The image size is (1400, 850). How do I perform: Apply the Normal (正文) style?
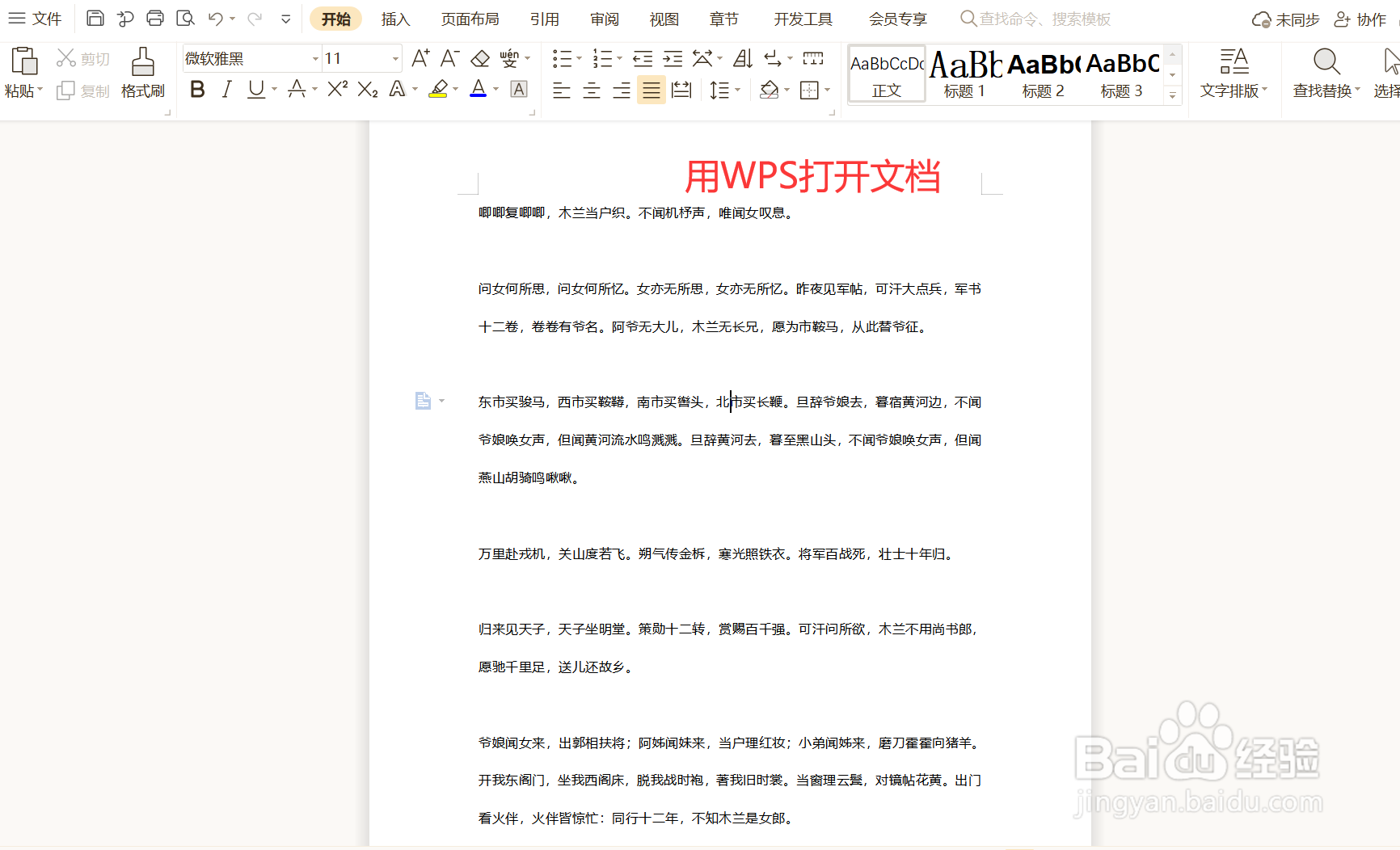pos(887,74)
